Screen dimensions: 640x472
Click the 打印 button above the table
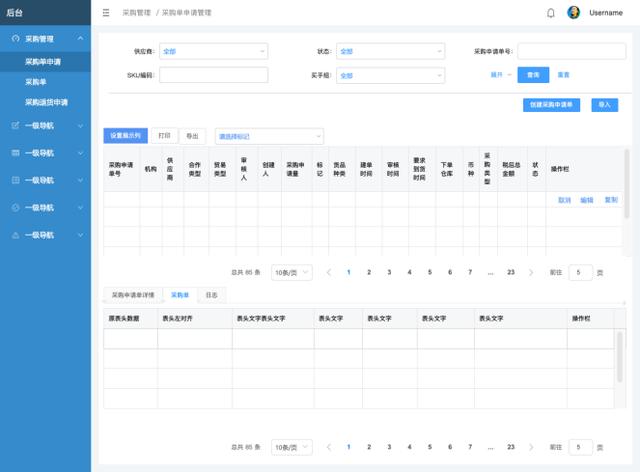pyautogui.click(x=164, y=136)
